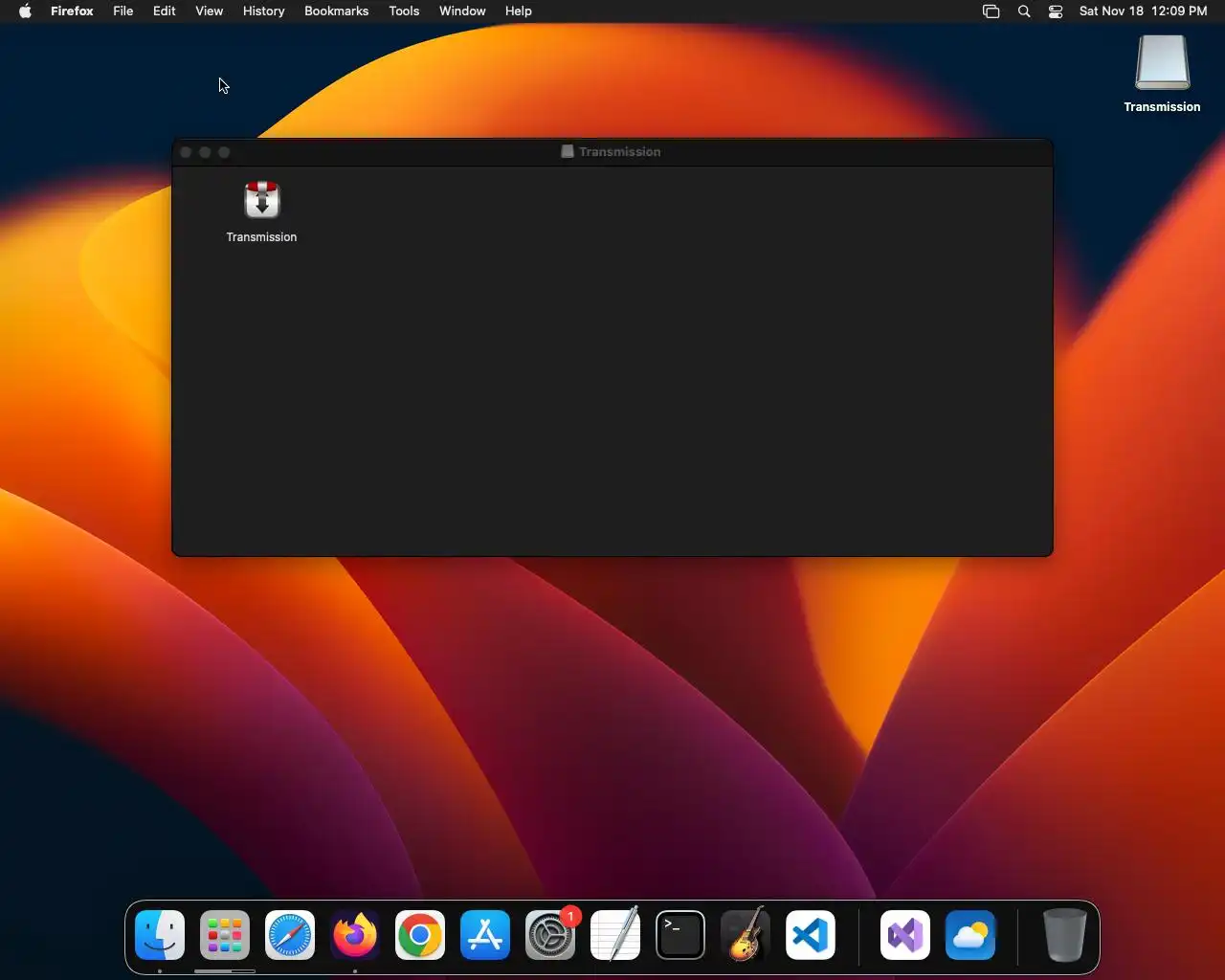Switch to Firefox in the Dock
Viewport: 1225px width, 980px height.
coord(355,935)
